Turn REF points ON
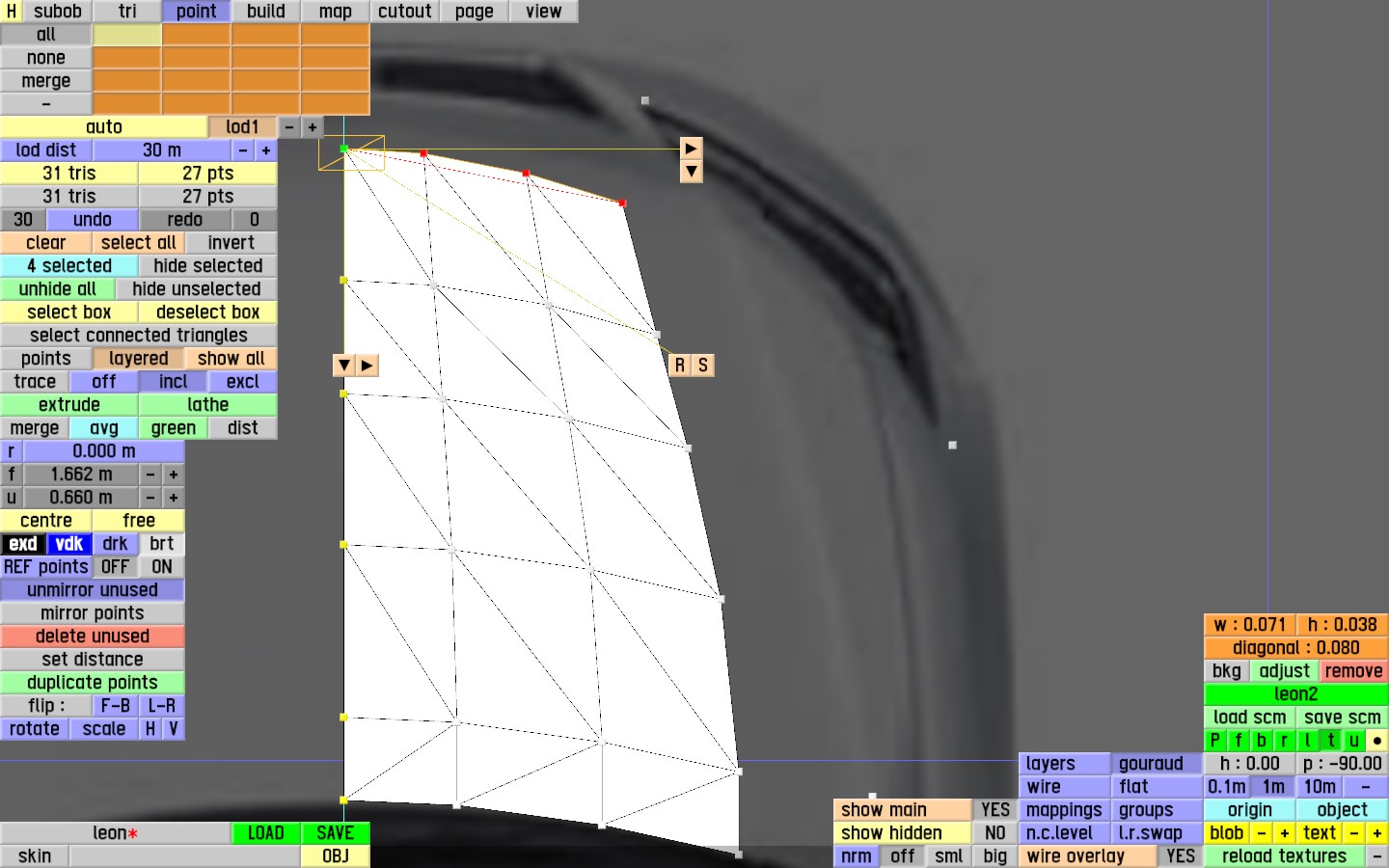1389x868 pixels. coord(162,567)
